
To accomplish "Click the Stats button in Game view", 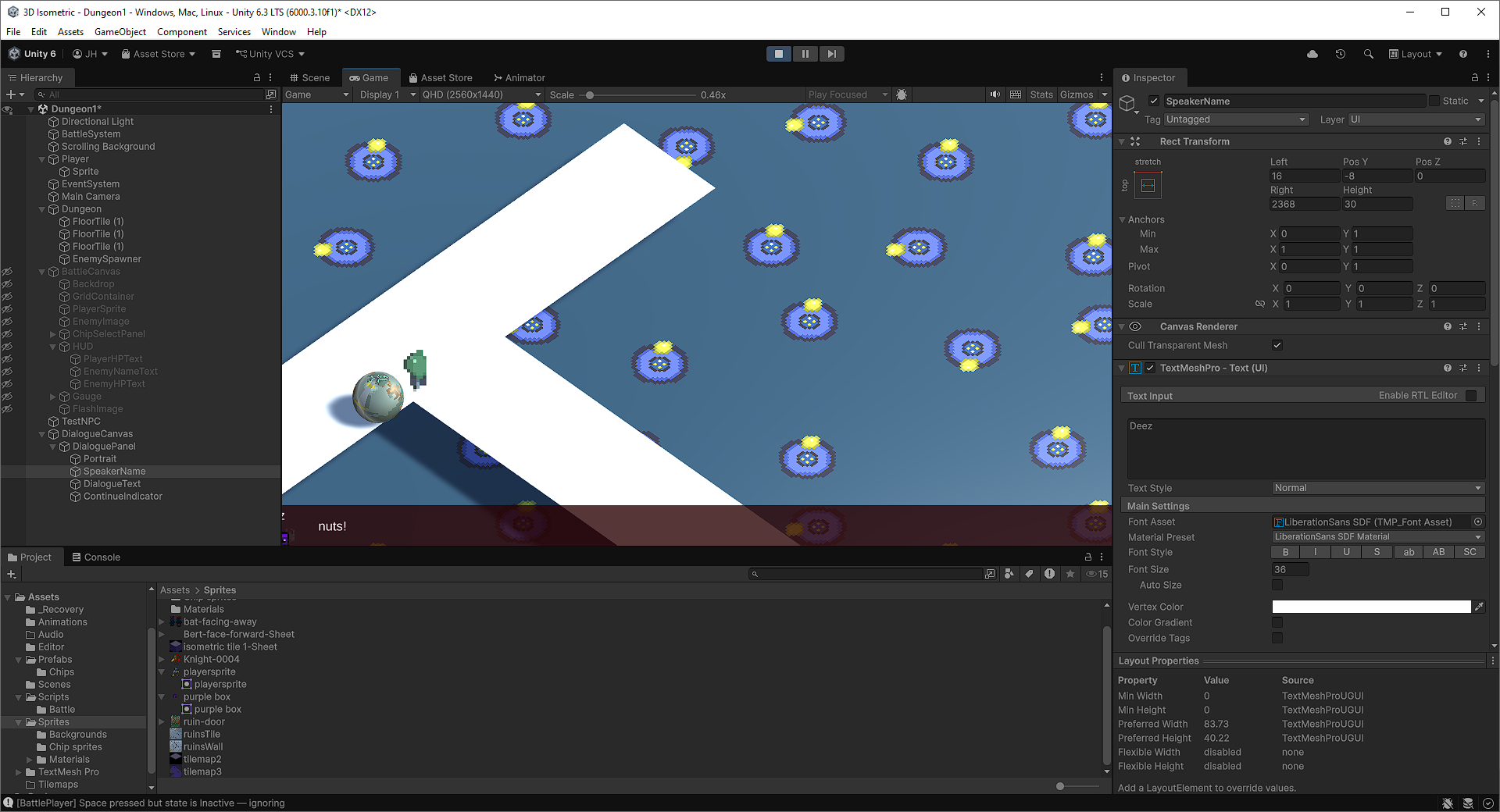I will pos(1041,94).
